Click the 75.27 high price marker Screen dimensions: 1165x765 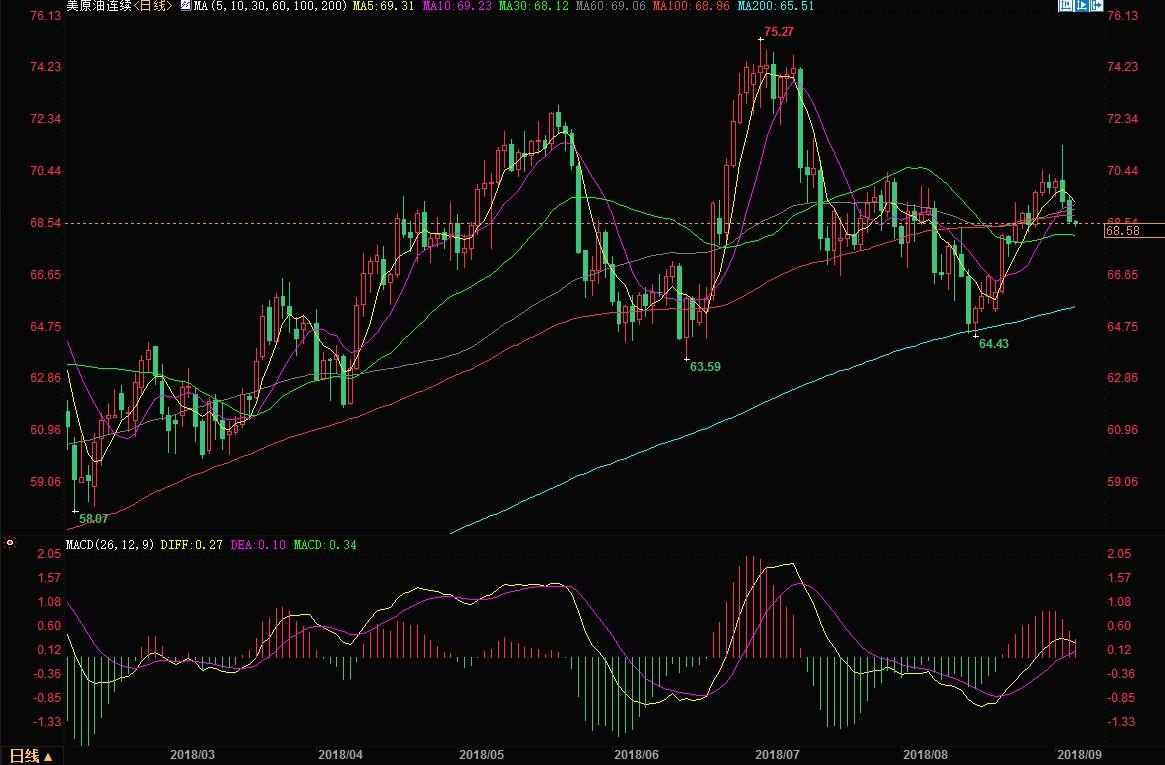point(778,33)
